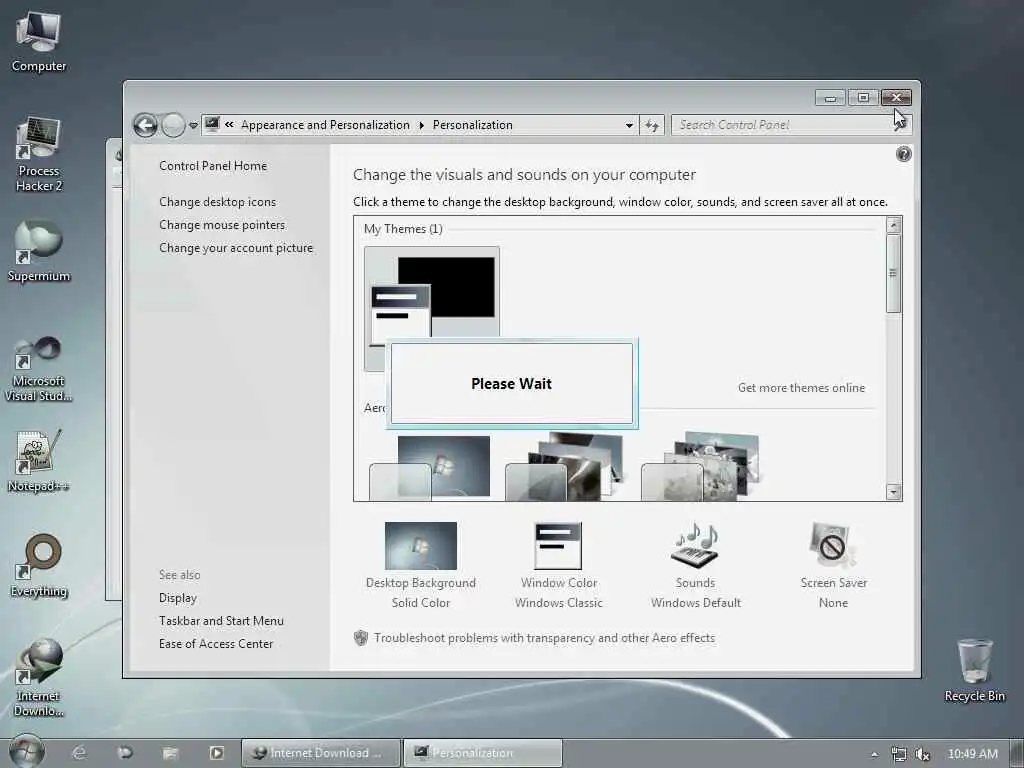Screen dimensions: 1024x768
Task: Open Desktop Background settings
Action: (421, 566)
